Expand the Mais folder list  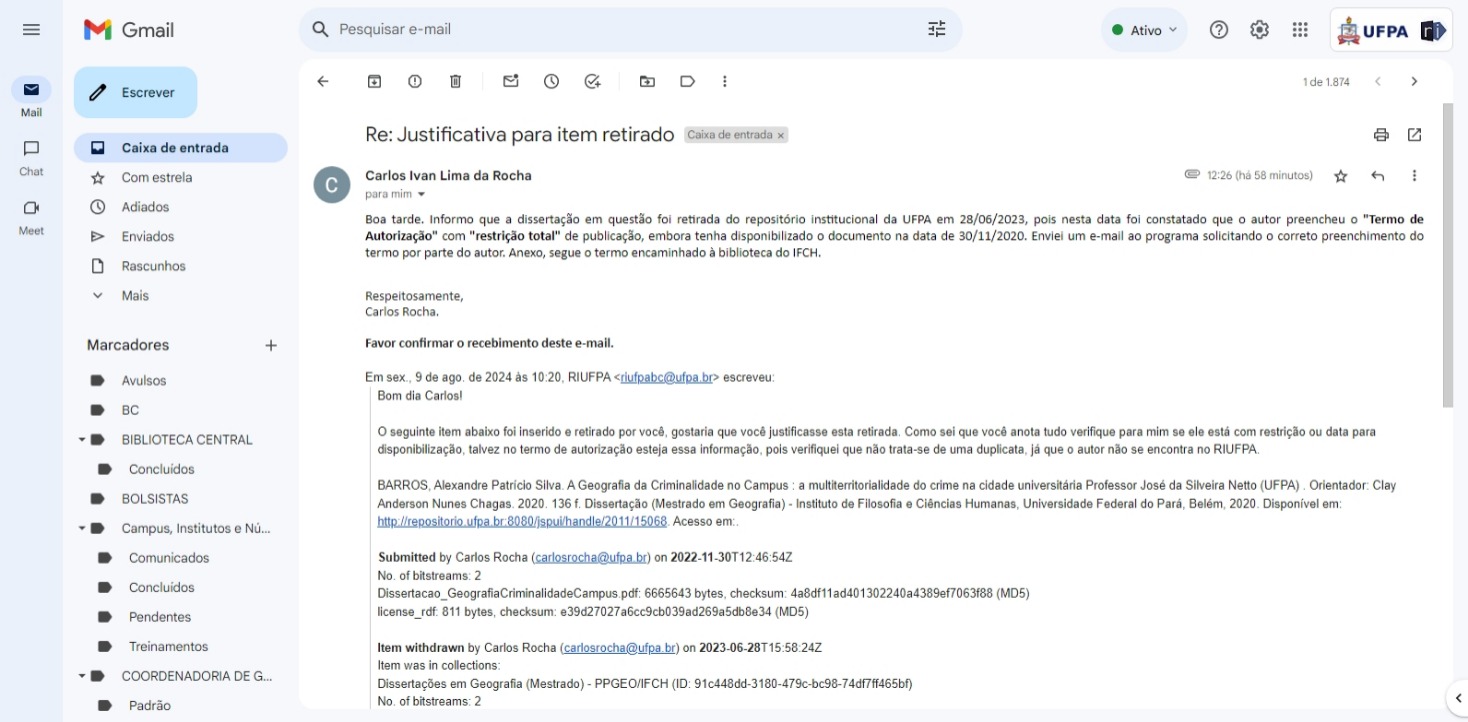[x=135, y=296]
